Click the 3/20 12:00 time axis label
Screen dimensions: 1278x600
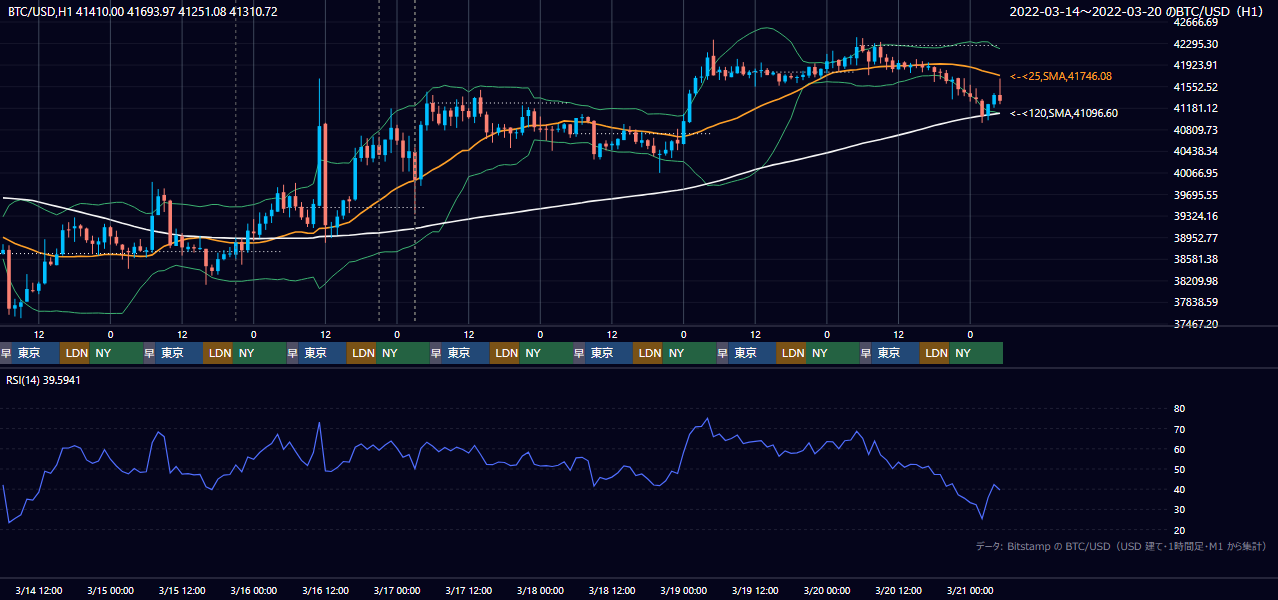[899, 590]
